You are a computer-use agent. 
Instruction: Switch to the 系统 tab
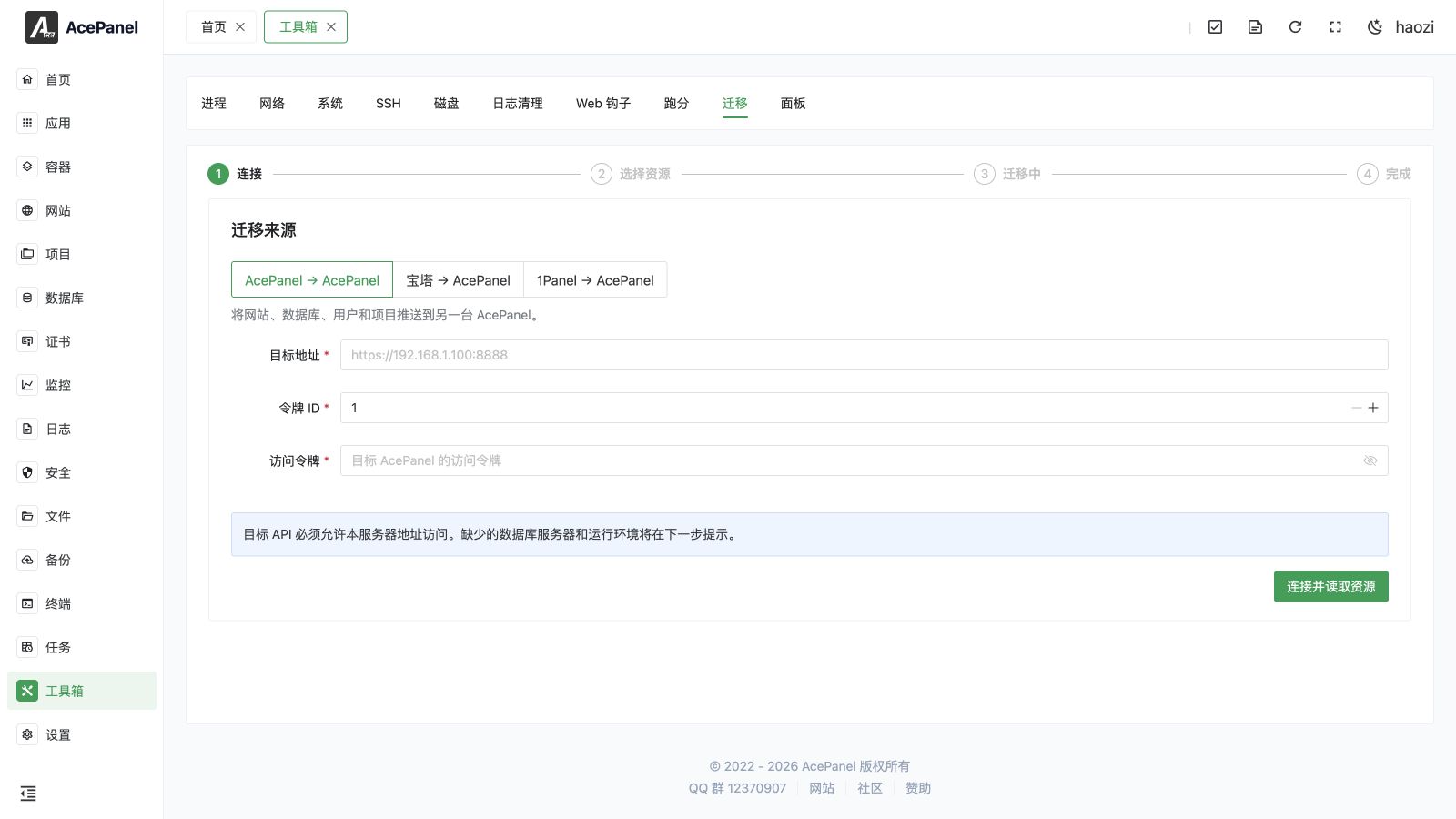pos(330,104)
